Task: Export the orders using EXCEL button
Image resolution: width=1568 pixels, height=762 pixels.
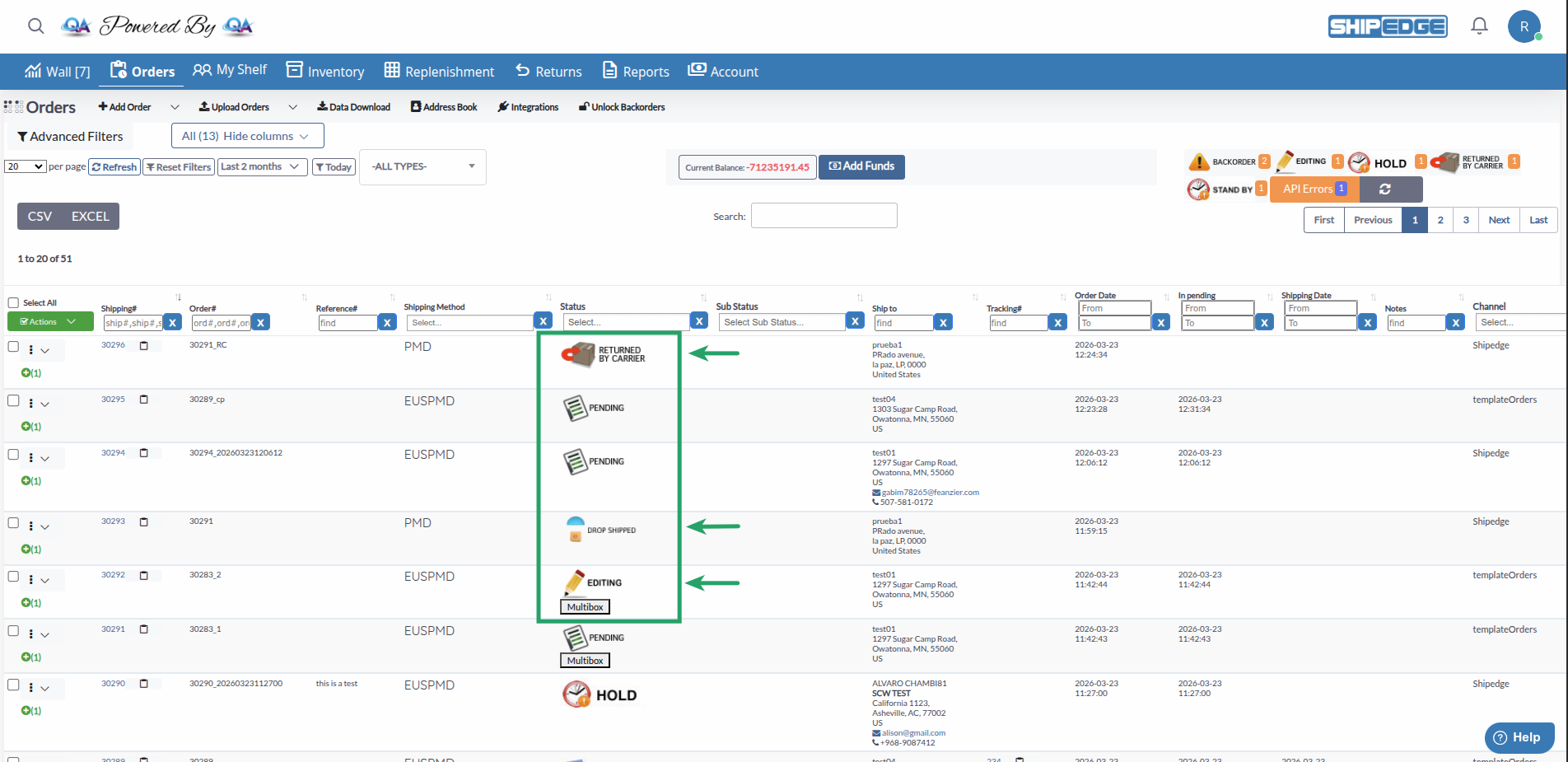Action: 90,217
